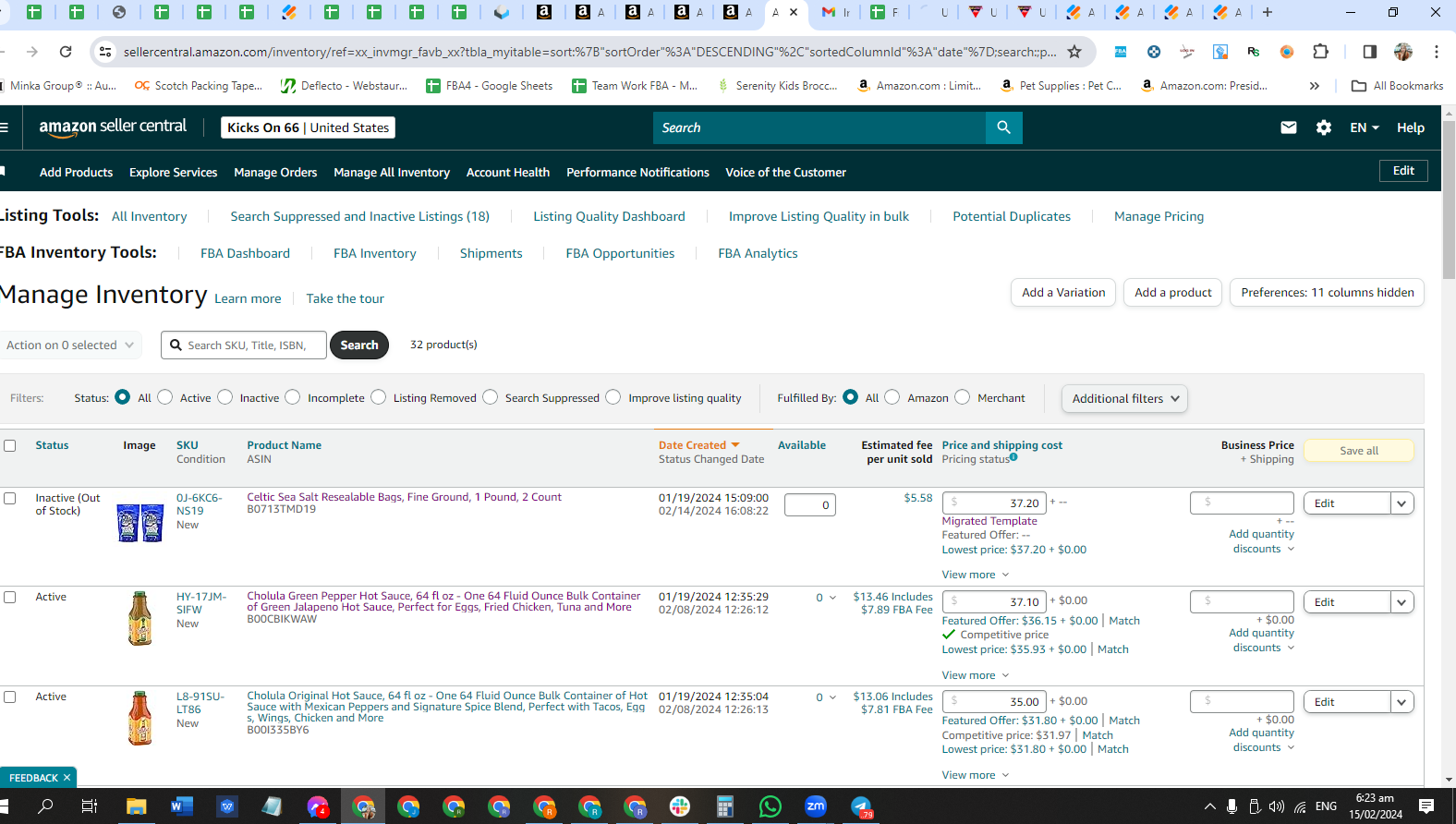The width and height of the screenshot is (1456, 824).
Task: Open Performance Notifications menu
Action: (637, 172)
